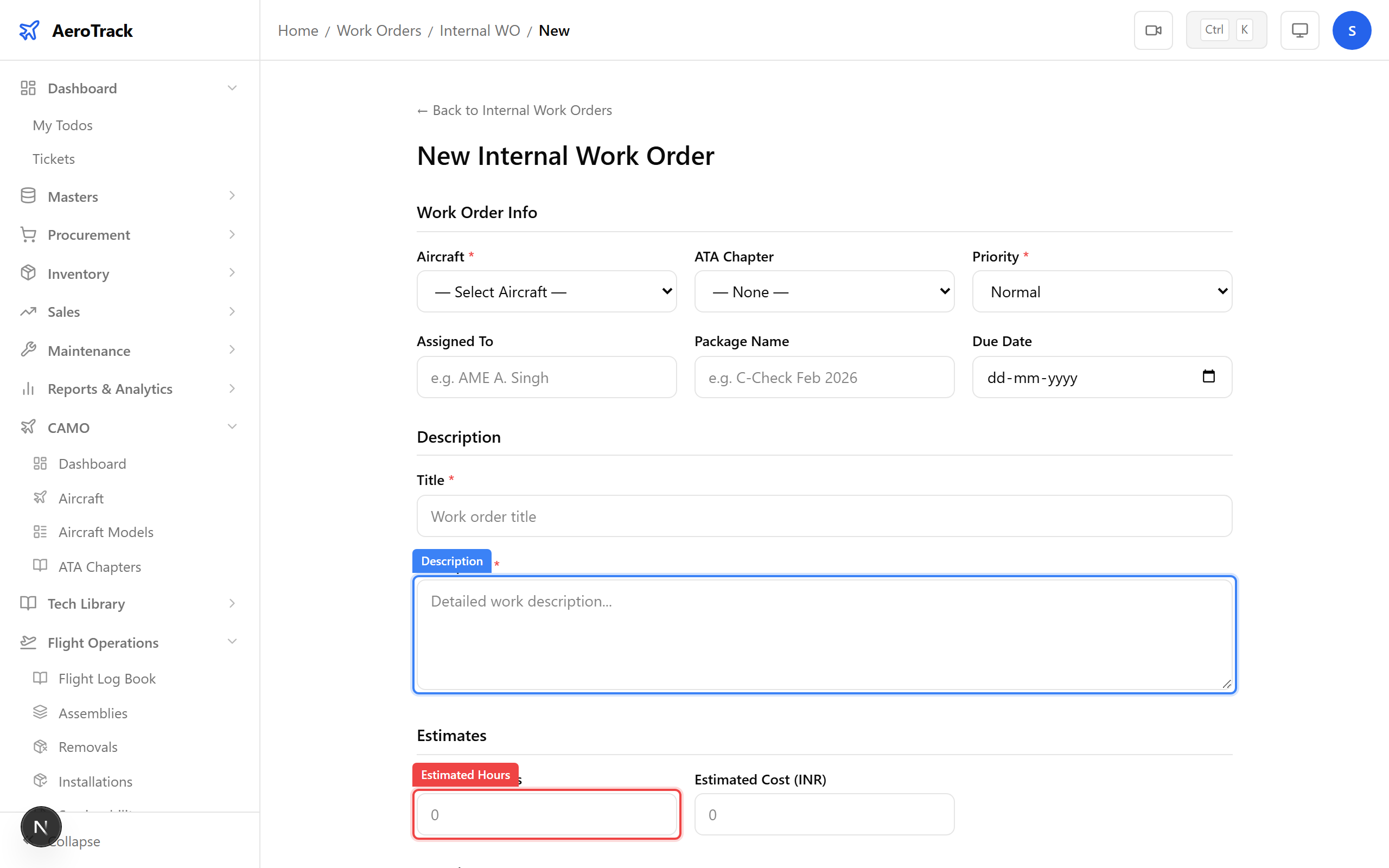This screenshot has width=1389, height=868.
Task: Open the Procurement section
Action: [88, 235]
